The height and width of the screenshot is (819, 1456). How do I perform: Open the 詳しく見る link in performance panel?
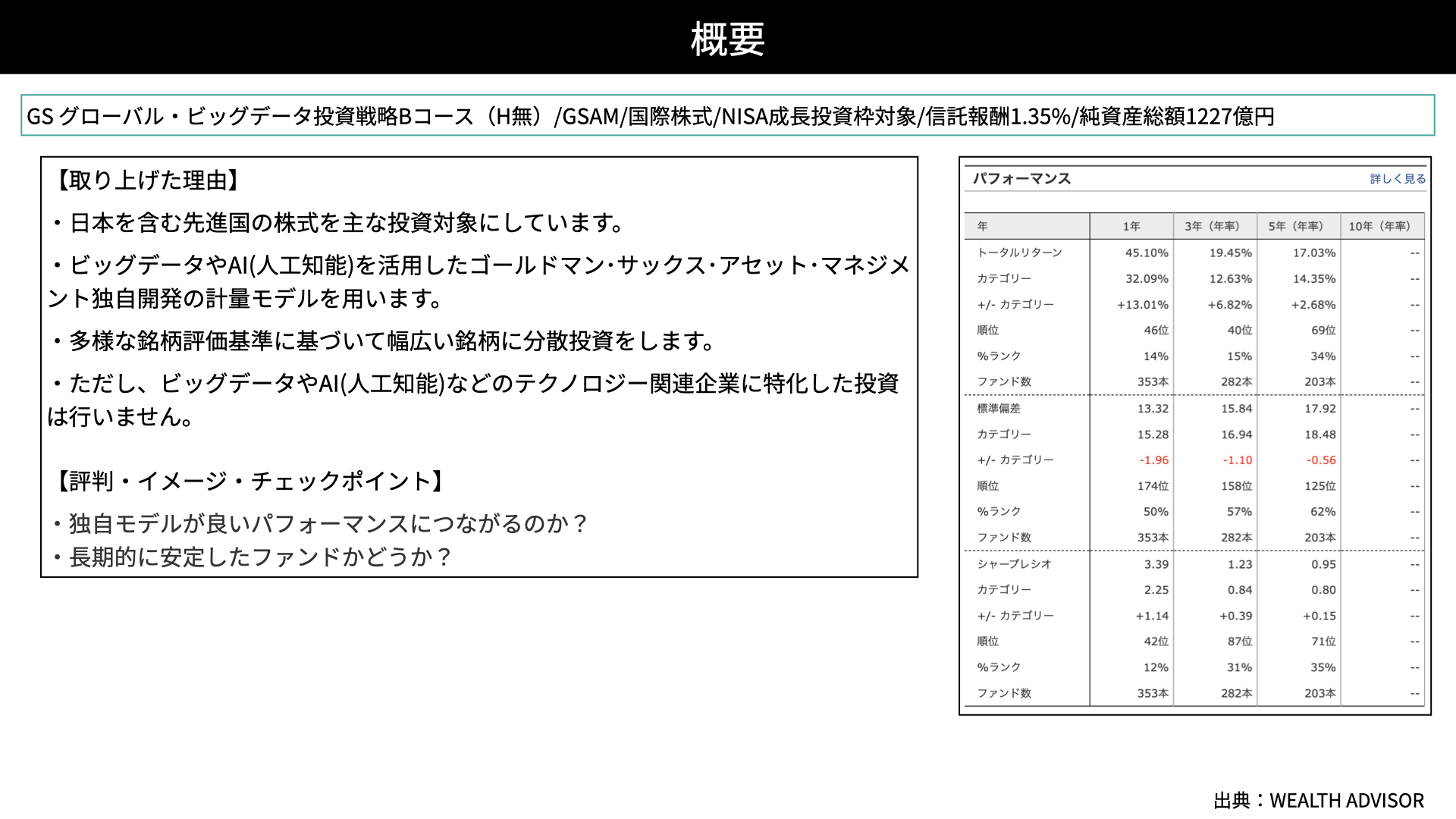1398,179
